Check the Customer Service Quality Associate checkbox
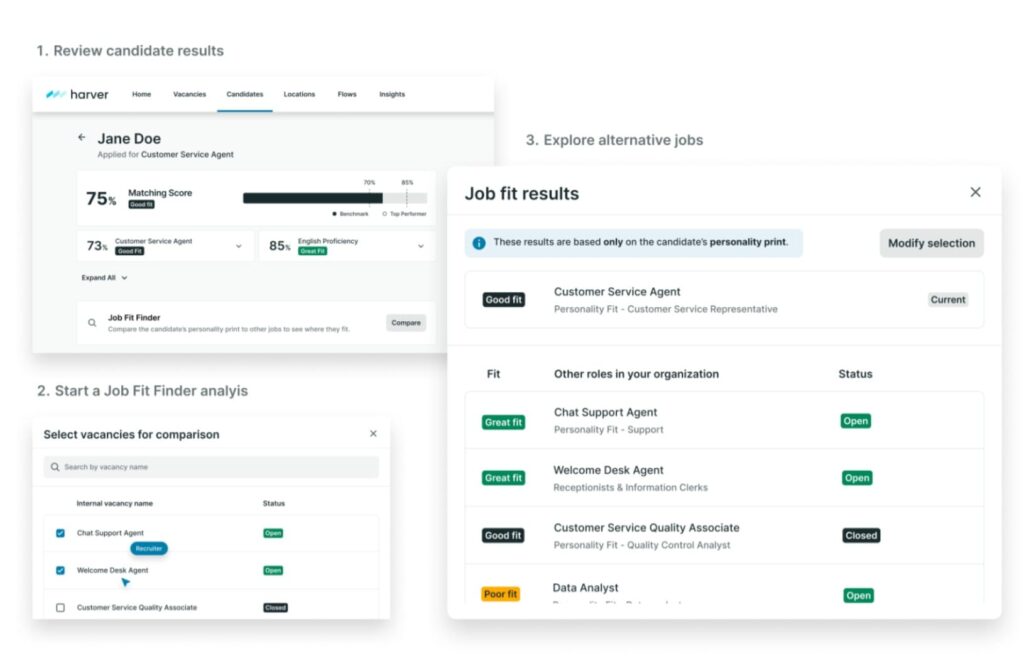Image resolution: width=1024 pixels, height=658 pixels. coord(60,607)
